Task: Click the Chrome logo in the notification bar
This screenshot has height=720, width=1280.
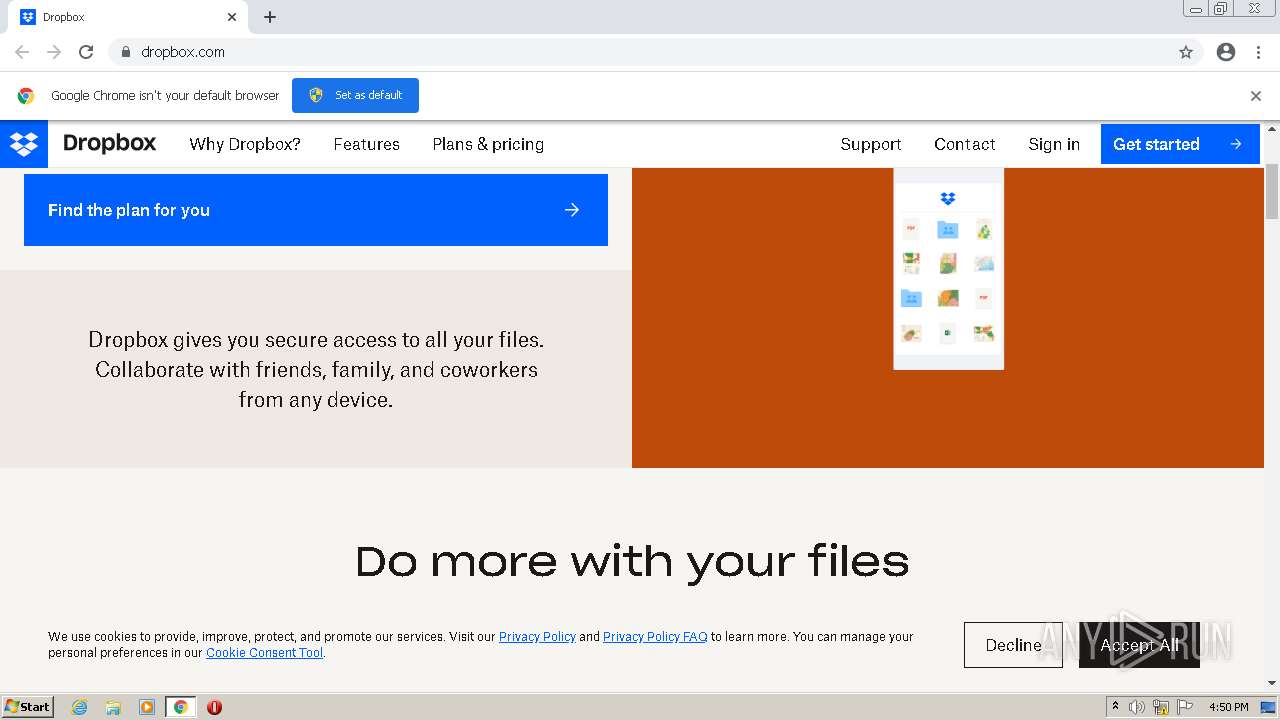Action: point(26,96)
